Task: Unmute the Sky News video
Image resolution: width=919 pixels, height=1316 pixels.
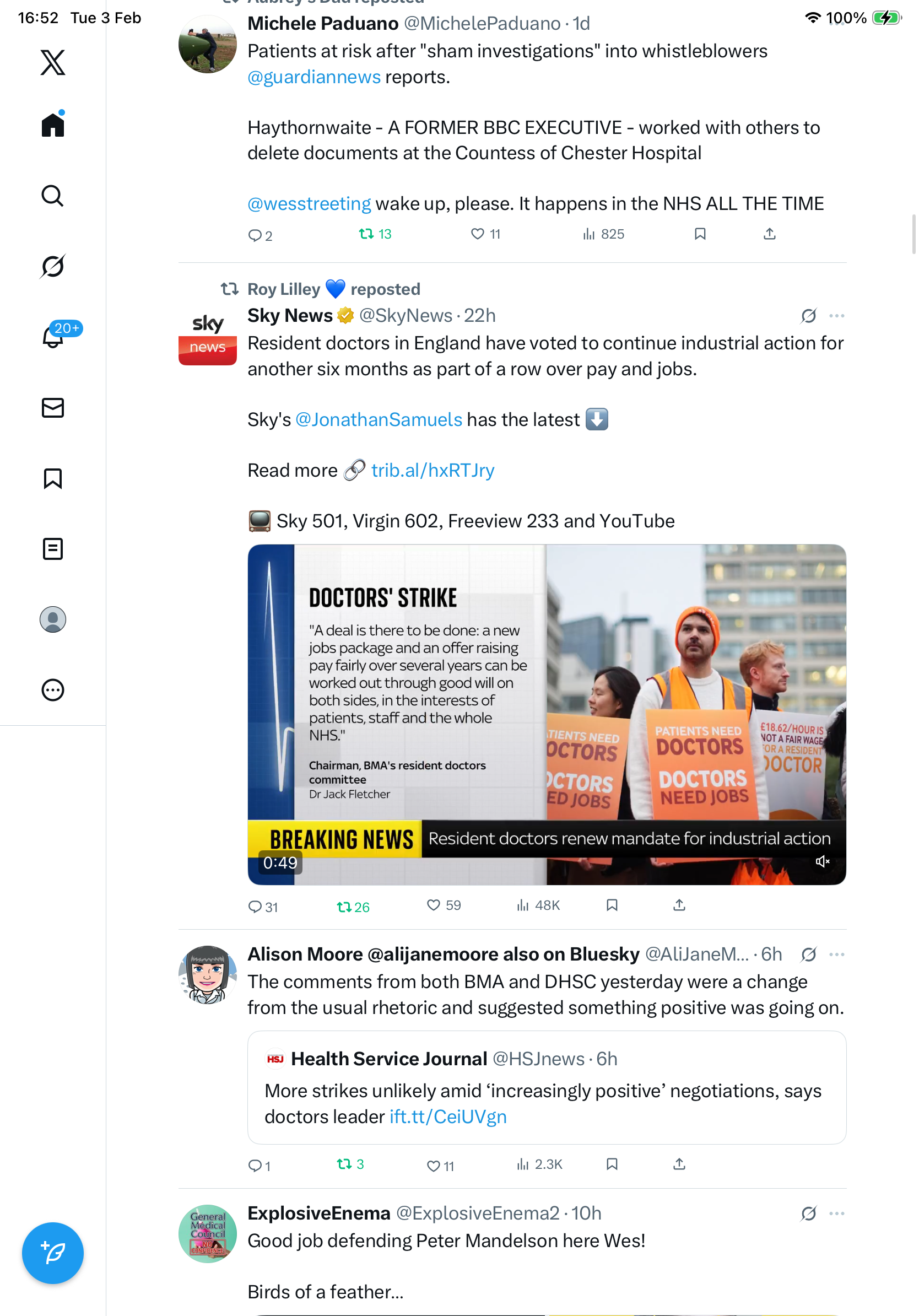Action: (x=822, y=861)
